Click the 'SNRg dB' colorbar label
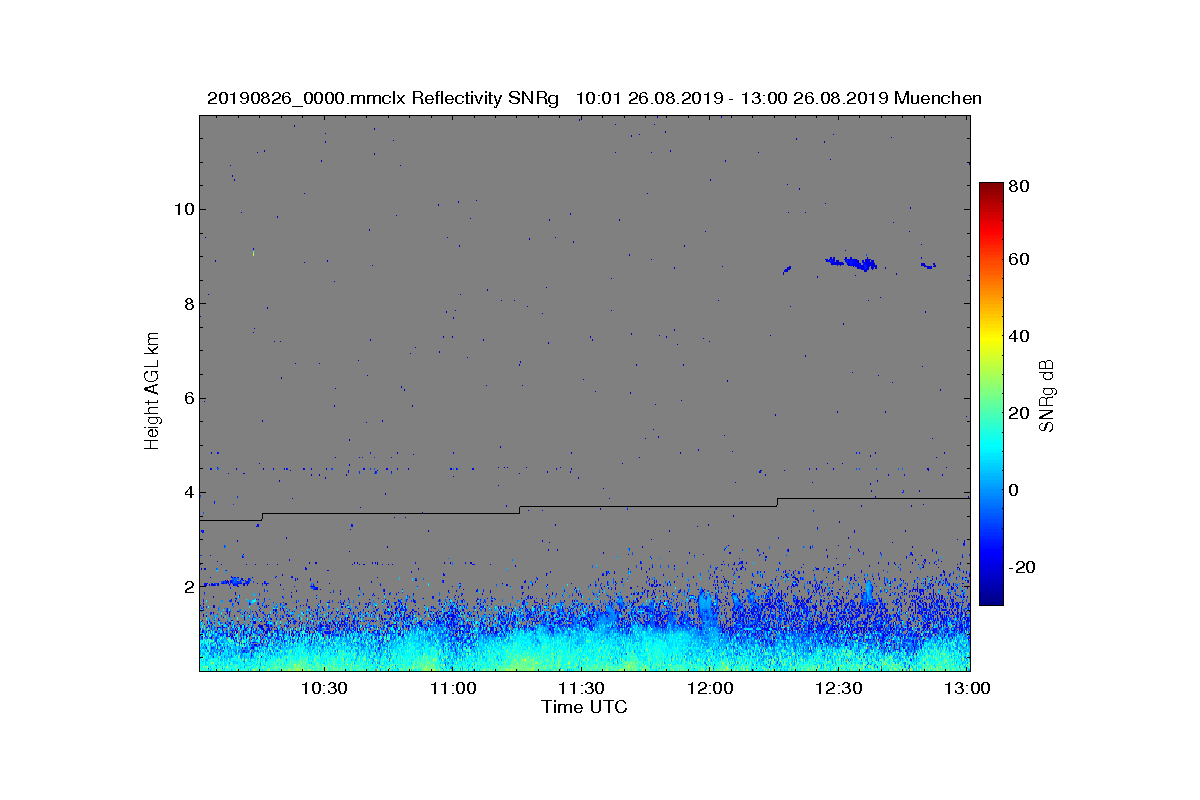The height and width of the screenshot is (800, 1200). 1048,396
